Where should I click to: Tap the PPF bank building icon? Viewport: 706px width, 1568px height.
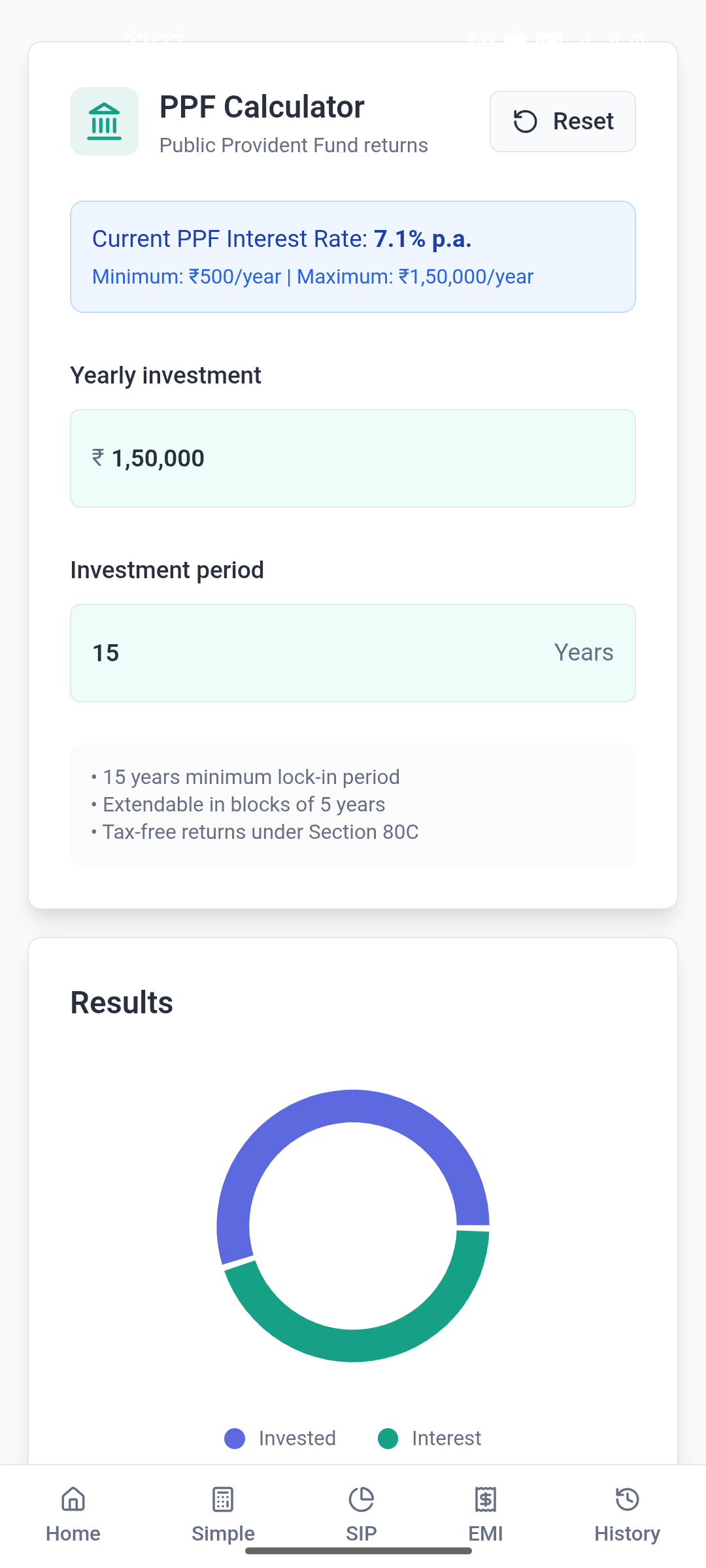point(104,122)
